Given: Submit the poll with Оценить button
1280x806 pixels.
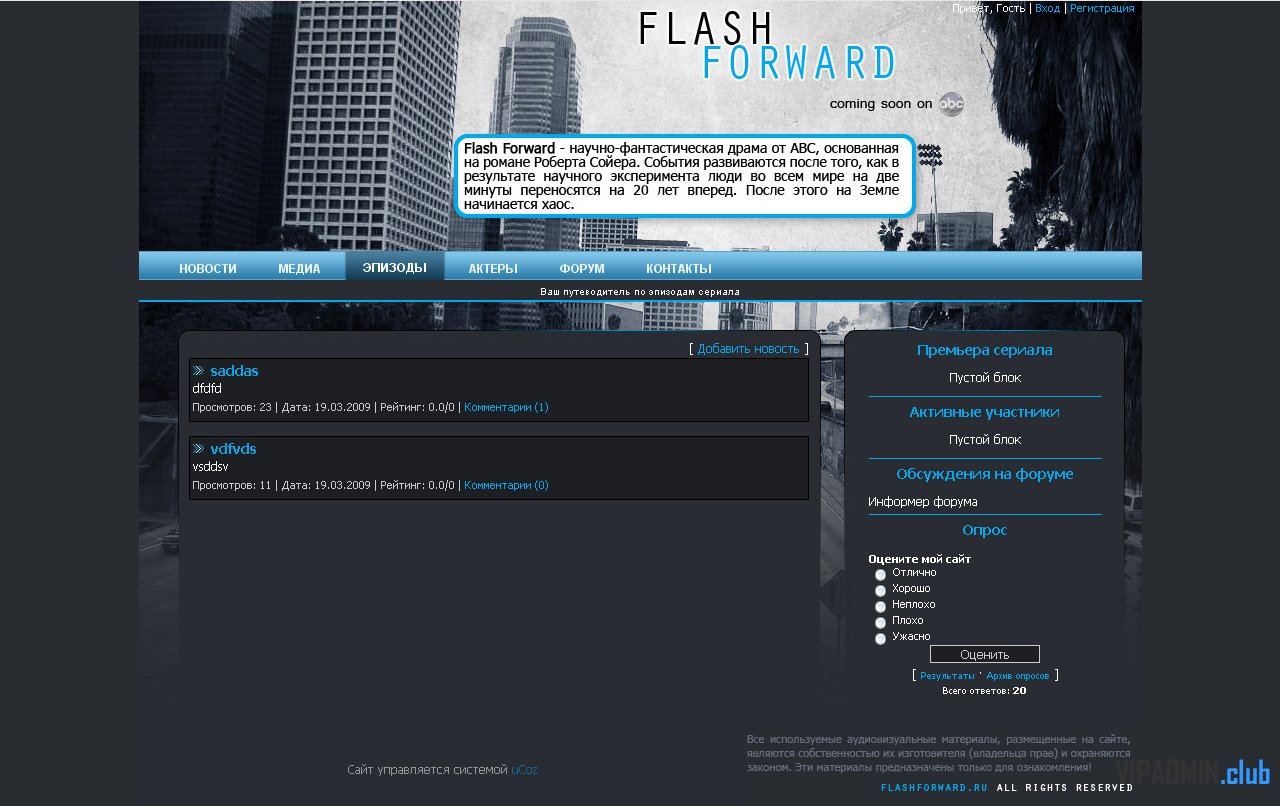Looking at the screenshot, I should coord(985,655).
